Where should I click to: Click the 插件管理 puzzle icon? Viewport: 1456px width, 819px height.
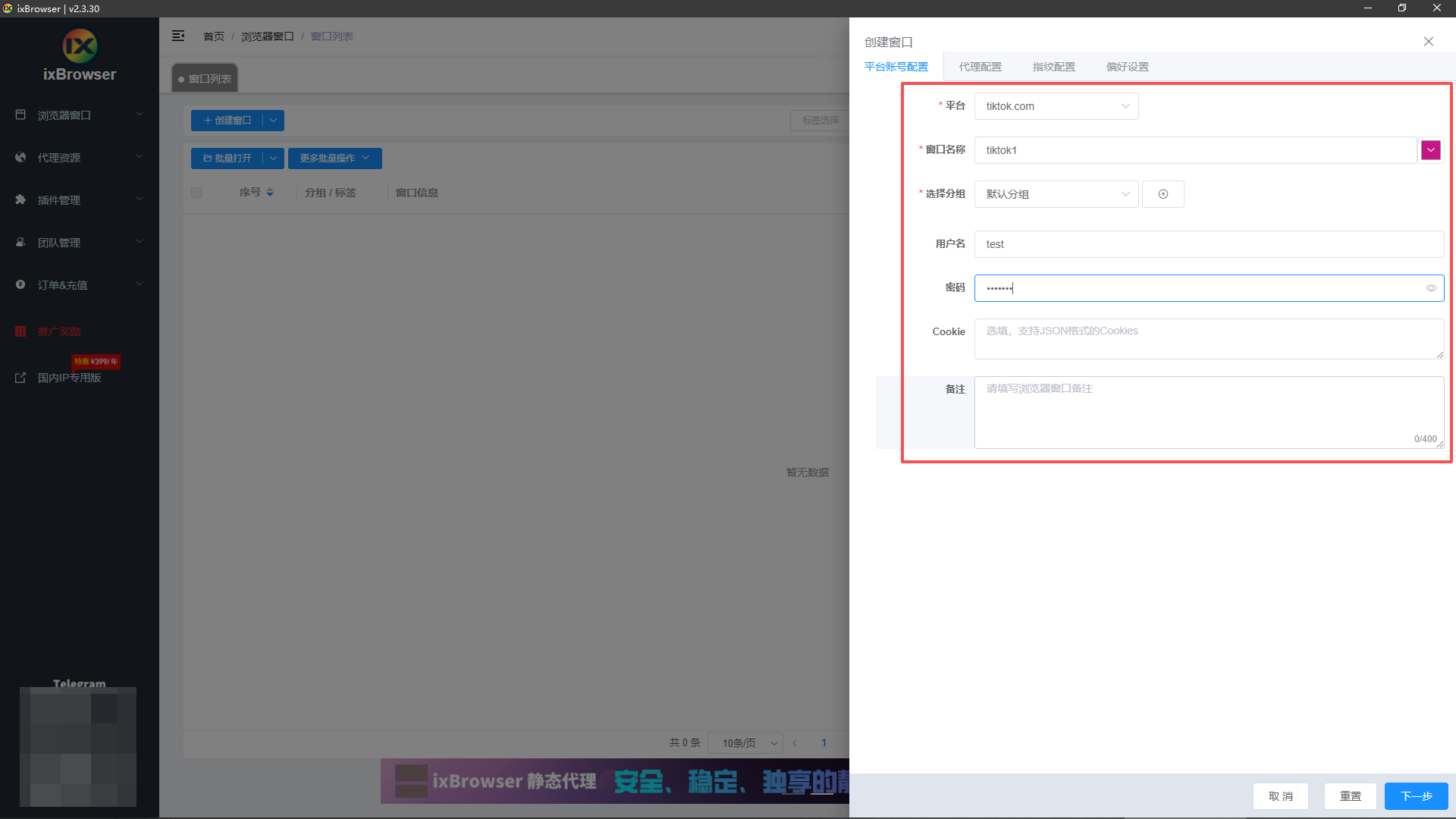click(x=20, y=199)
